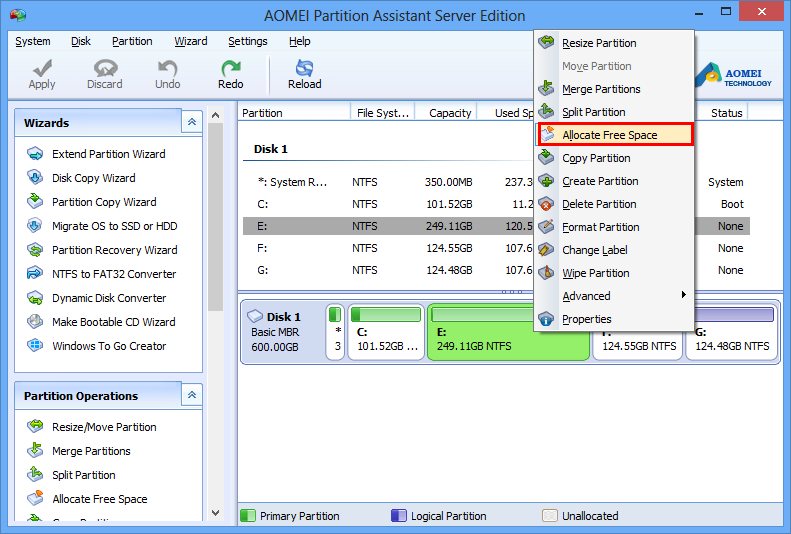Click Resize/Move Partition icon in Partition Operations
This screenshot has width=791, height=534.
[x=35, y=427]
